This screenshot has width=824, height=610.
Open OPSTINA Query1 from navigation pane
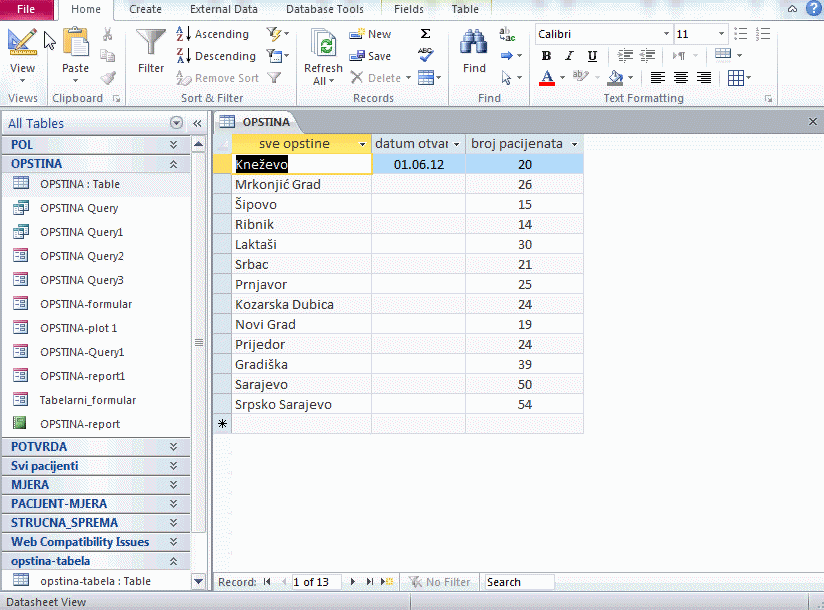[81, 232]
